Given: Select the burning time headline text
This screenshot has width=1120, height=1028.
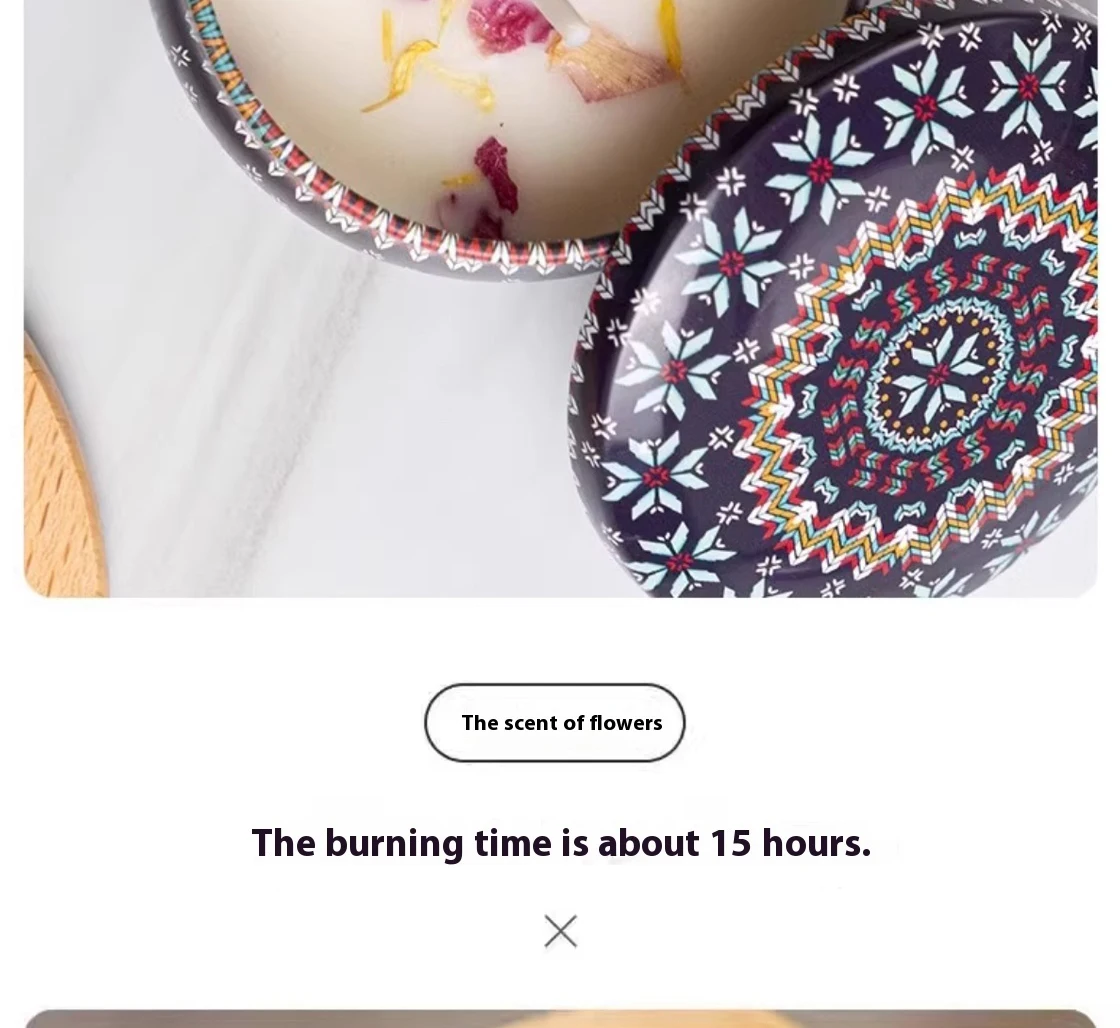Looking at the screenshot, I should (x=561, y=843).
